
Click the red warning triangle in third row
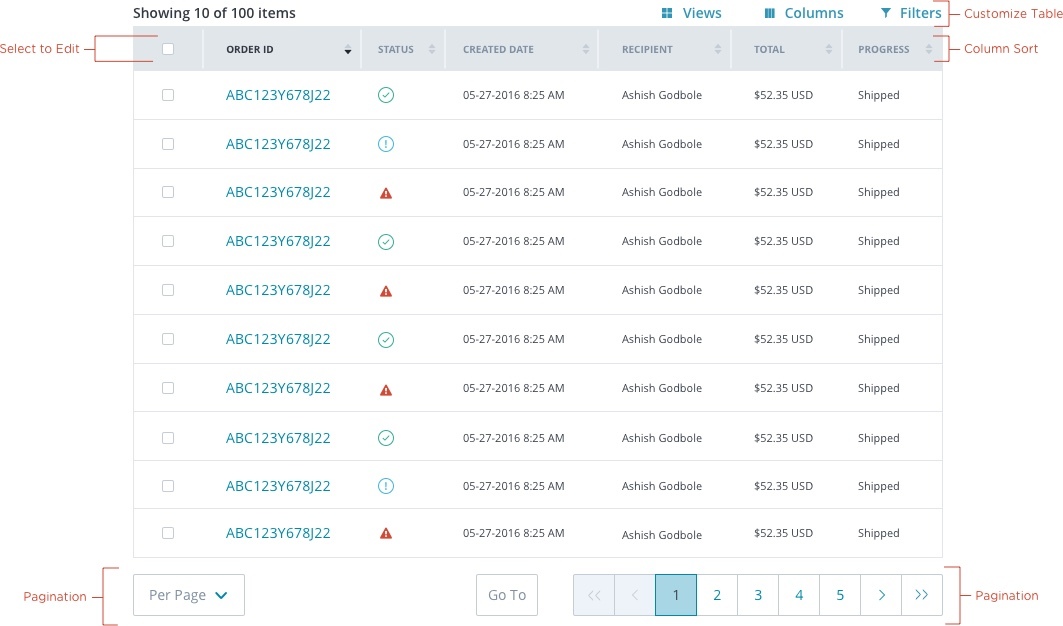click(x=386, y=193)
